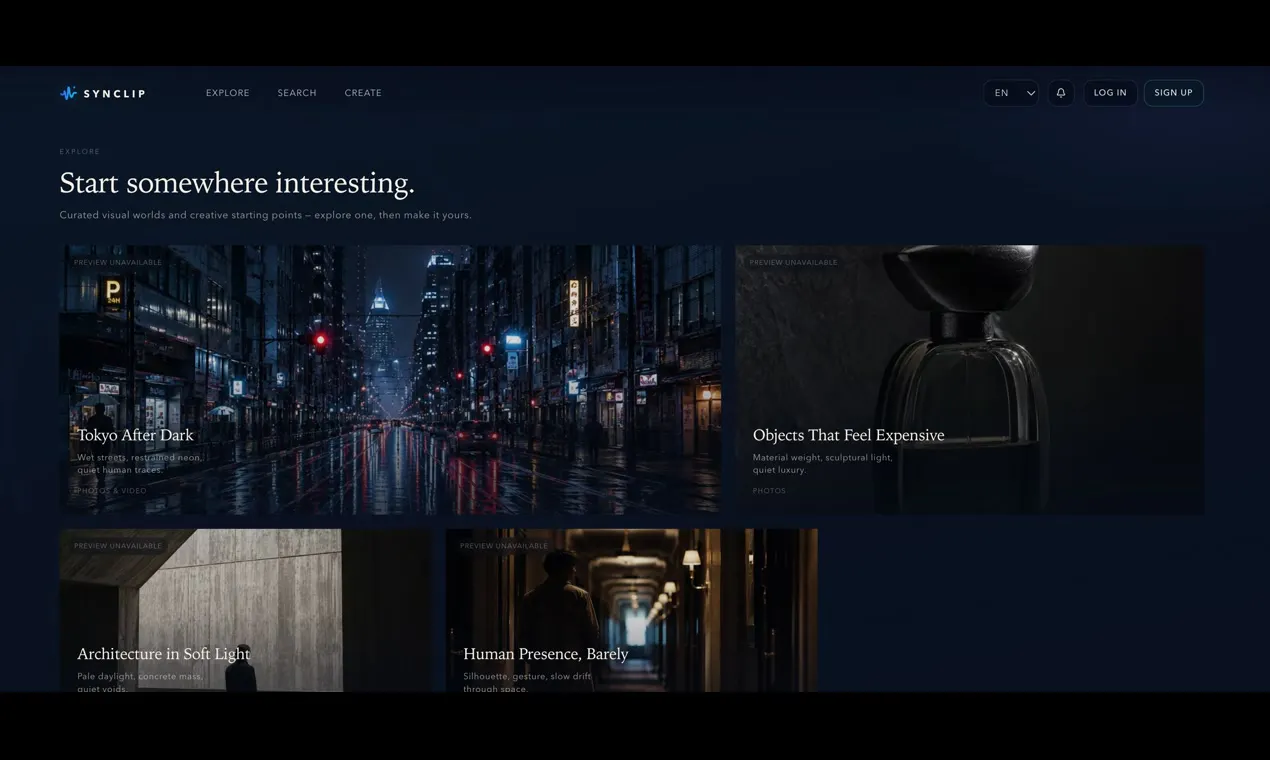The height and width of the screenshot is (760, 1270).
Task: Click the 'Curated visual worlds' subtitle text
Action: tap(265, 215)
